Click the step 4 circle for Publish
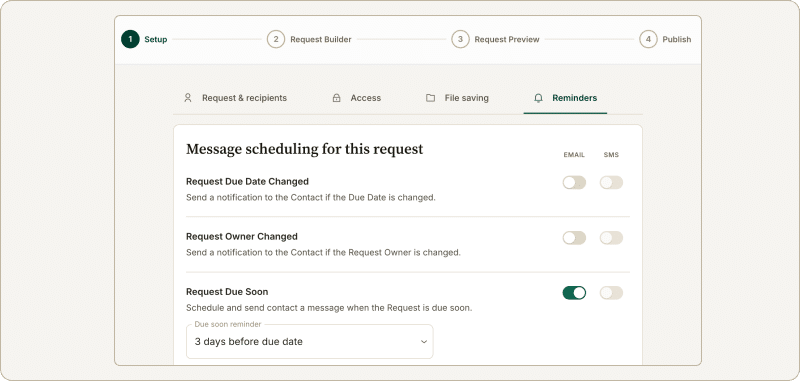This screenshot has width=800, height=381. pyautogui.click(x=648, y=39)
